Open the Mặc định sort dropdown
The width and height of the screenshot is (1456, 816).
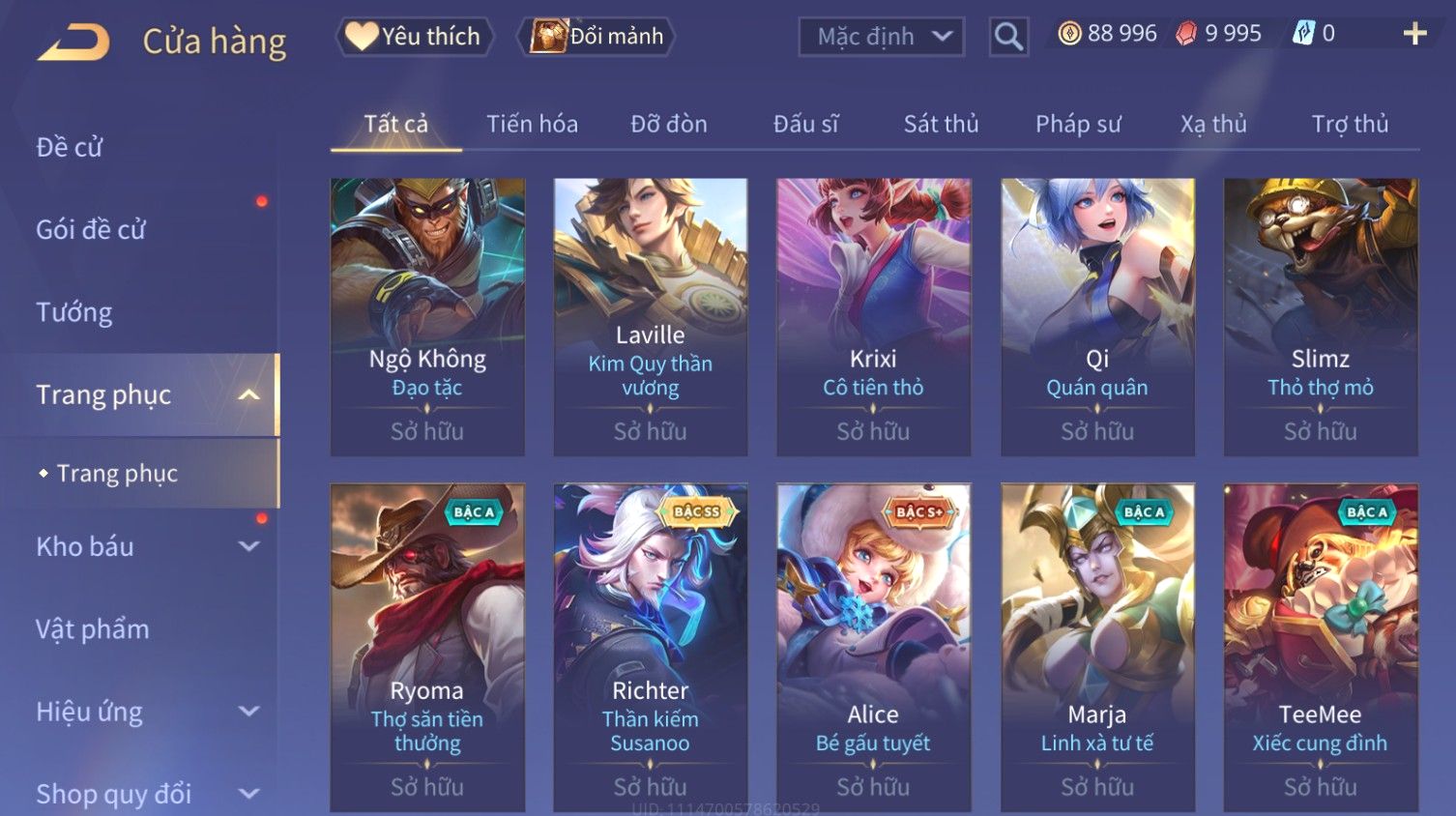882,37
